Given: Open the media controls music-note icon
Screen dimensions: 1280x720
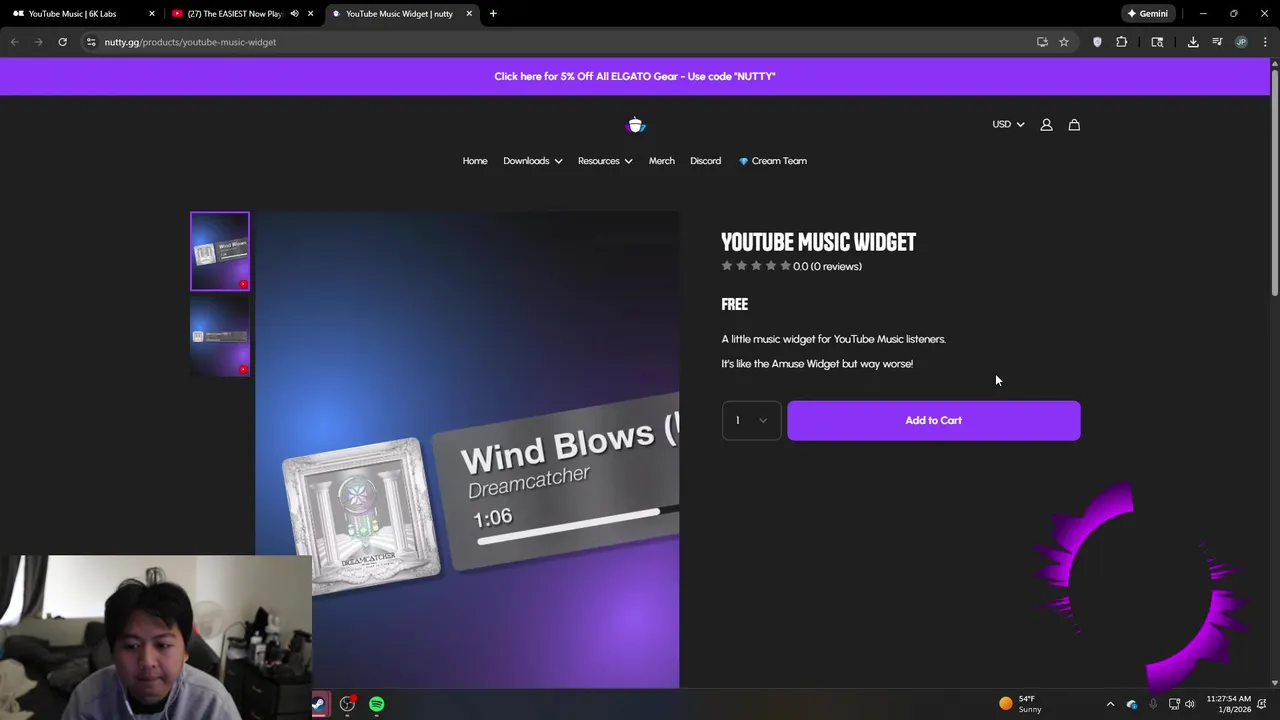Looking at the screenshot, I should 1217,42.
